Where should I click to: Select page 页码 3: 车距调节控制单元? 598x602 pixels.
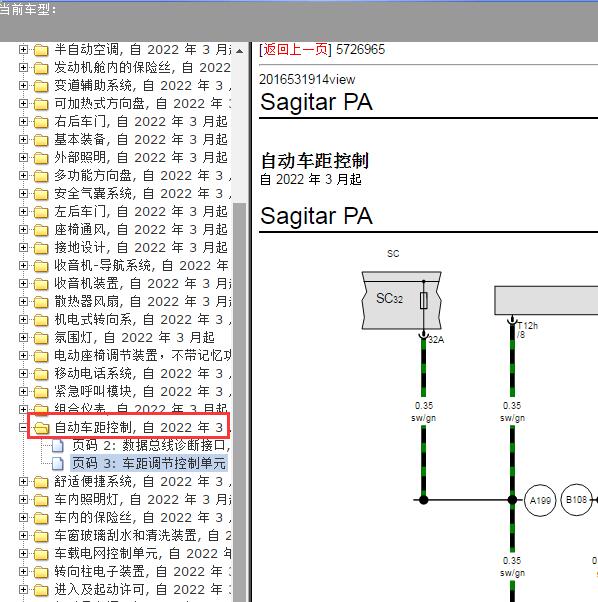pos(149,463)
